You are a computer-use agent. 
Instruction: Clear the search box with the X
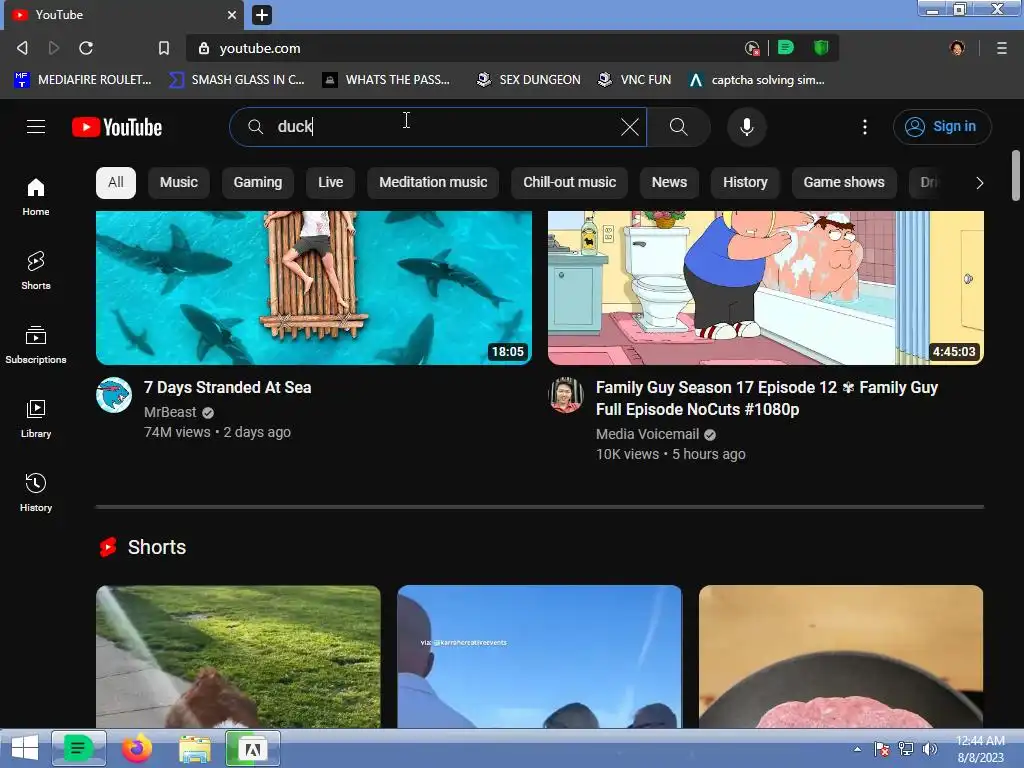630,127
